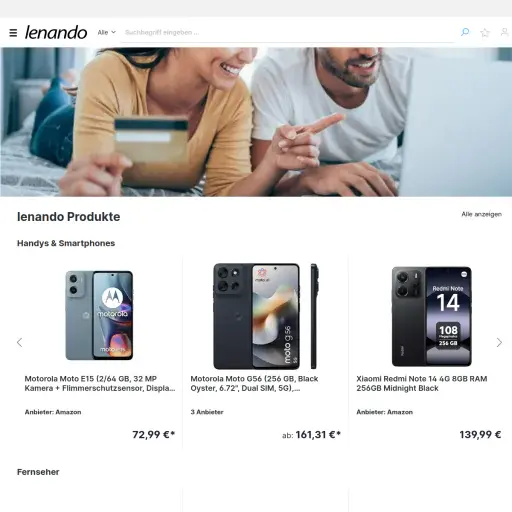The height and width of the screenshot is (512, 512).
Task: Click the 72,99 € price
Action: click(154, 435)
